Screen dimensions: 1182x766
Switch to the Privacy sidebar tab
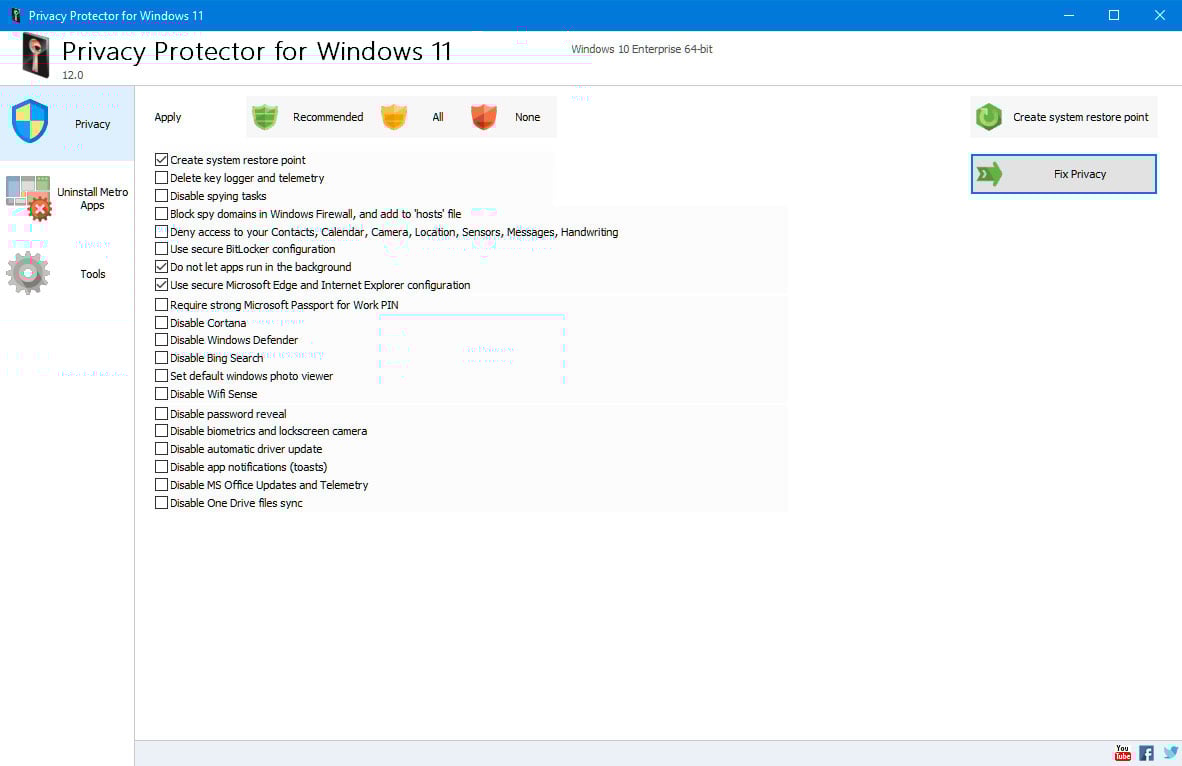(x=67, y=124)
